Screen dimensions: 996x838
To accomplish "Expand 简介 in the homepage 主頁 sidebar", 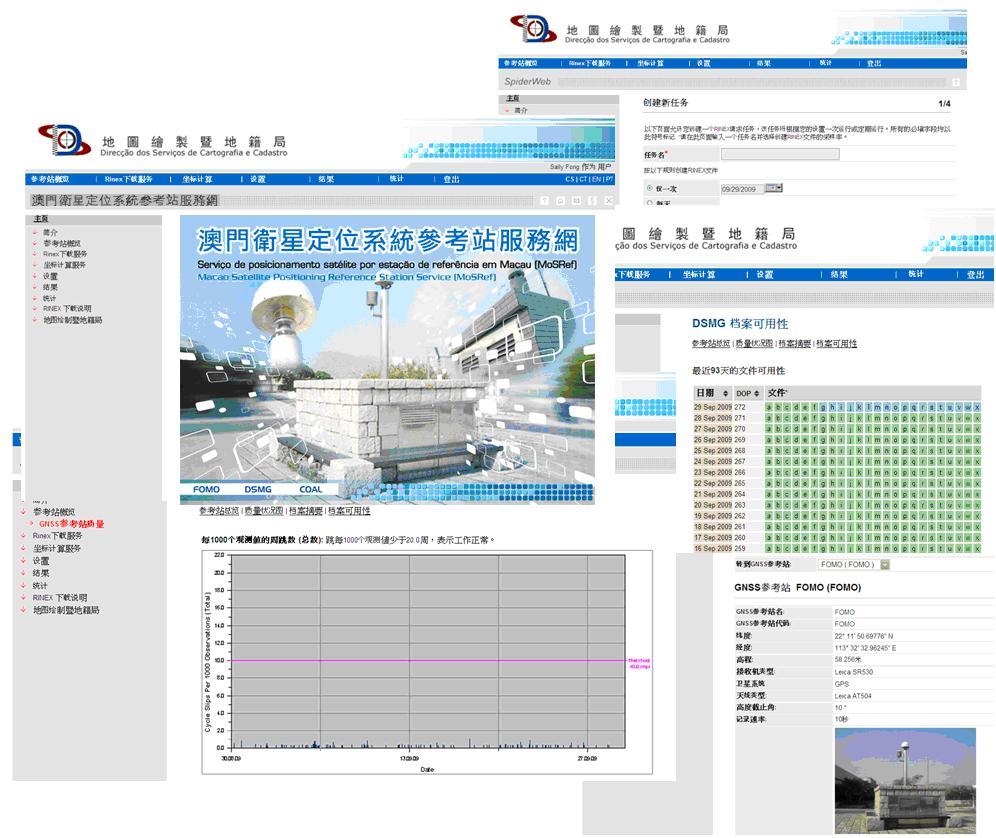I will [50, 232].
